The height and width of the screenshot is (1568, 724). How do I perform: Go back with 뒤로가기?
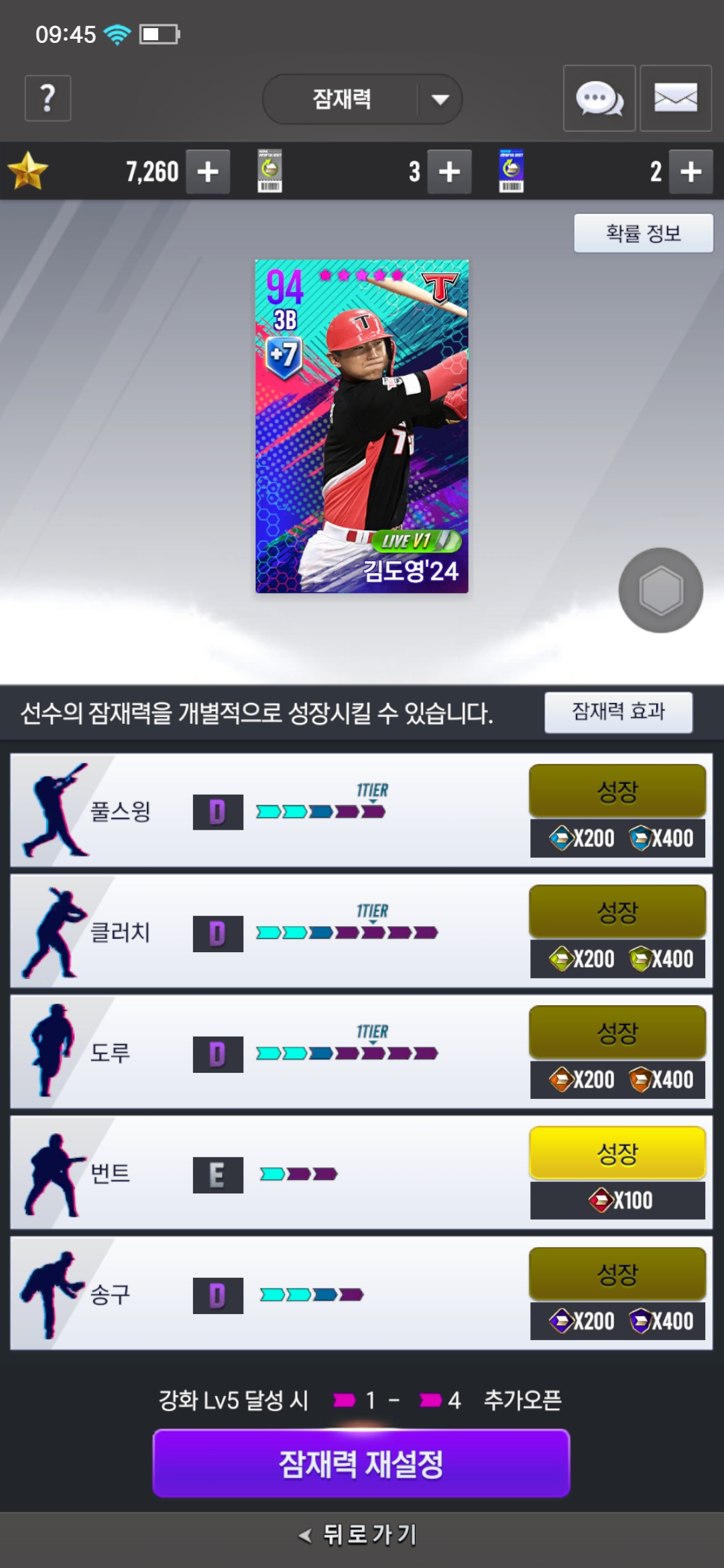(x=359, y=1534)
